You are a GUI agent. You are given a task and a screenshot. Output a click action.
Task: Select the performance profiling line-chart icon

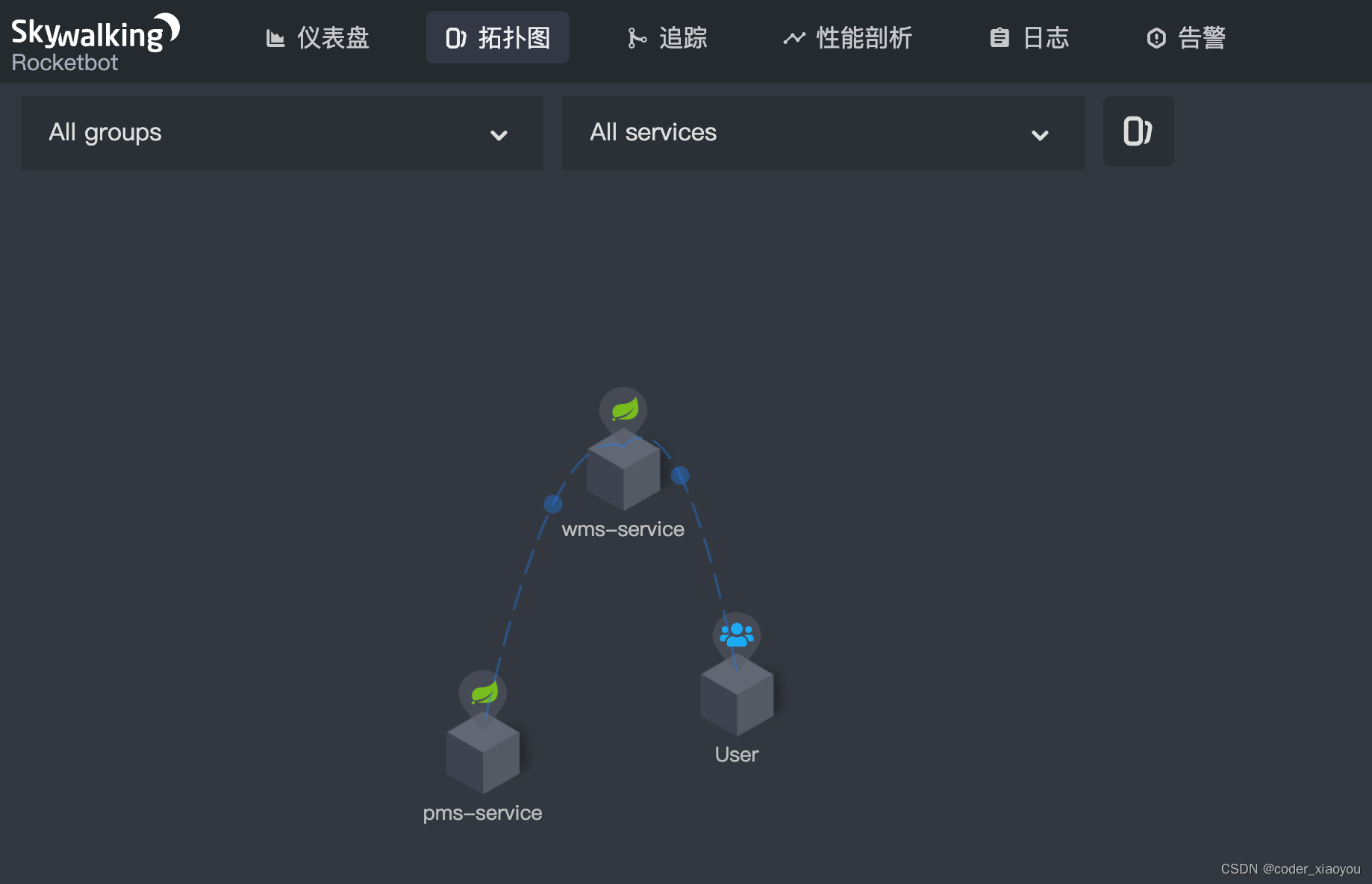point(793,37)
